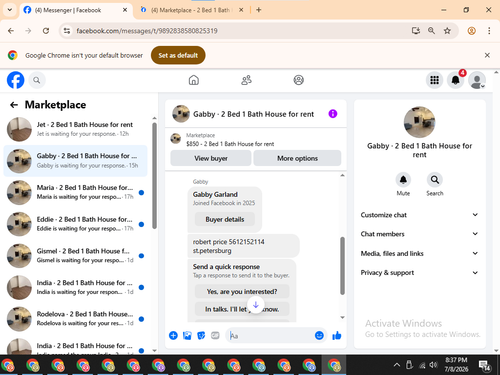Open more actions plus icon in composer
The height and width of the screenshot is (375, 500).
tap(173, 335)
